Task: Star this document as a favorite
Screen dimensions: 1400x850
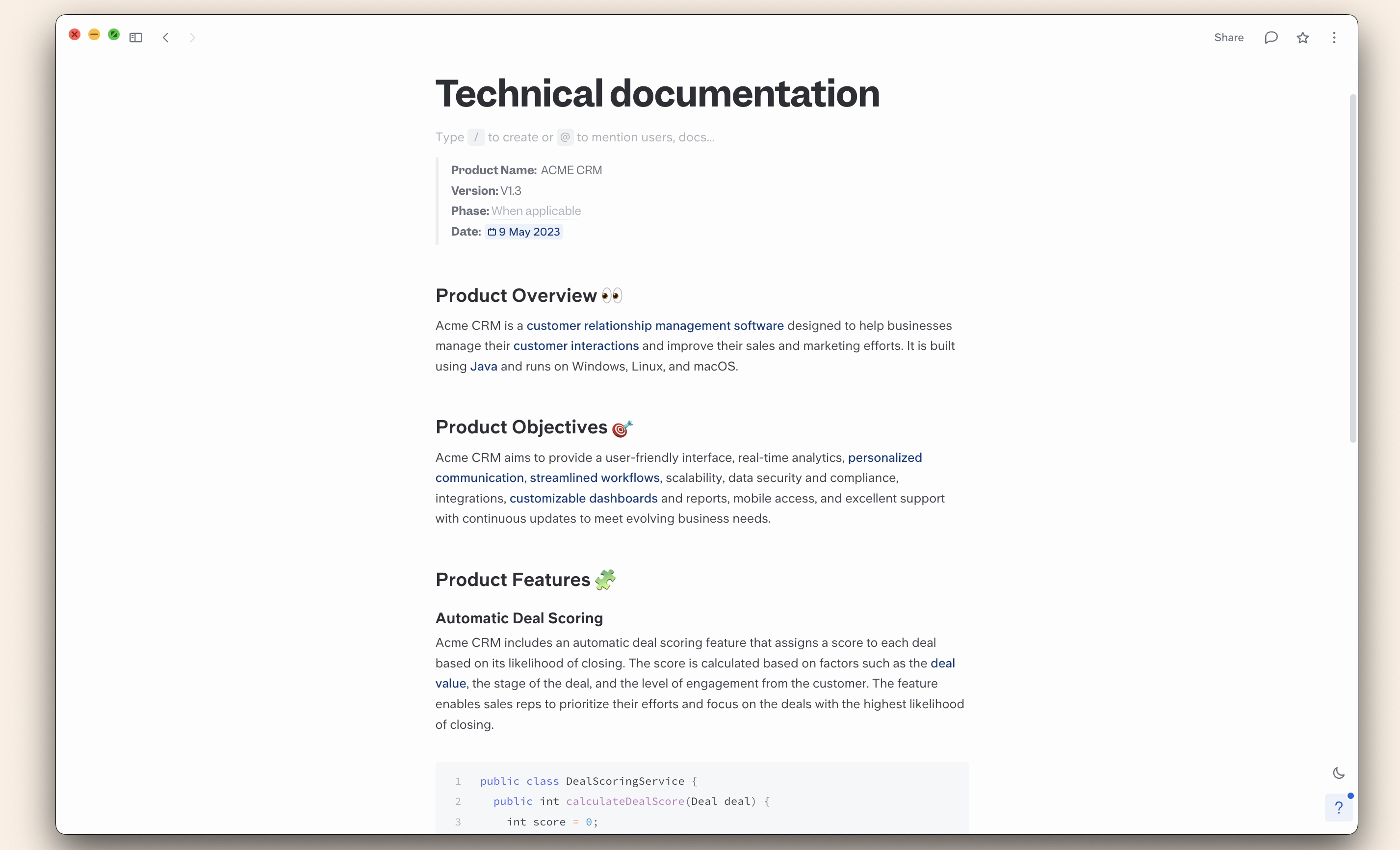Action: tap(1303, 37)
